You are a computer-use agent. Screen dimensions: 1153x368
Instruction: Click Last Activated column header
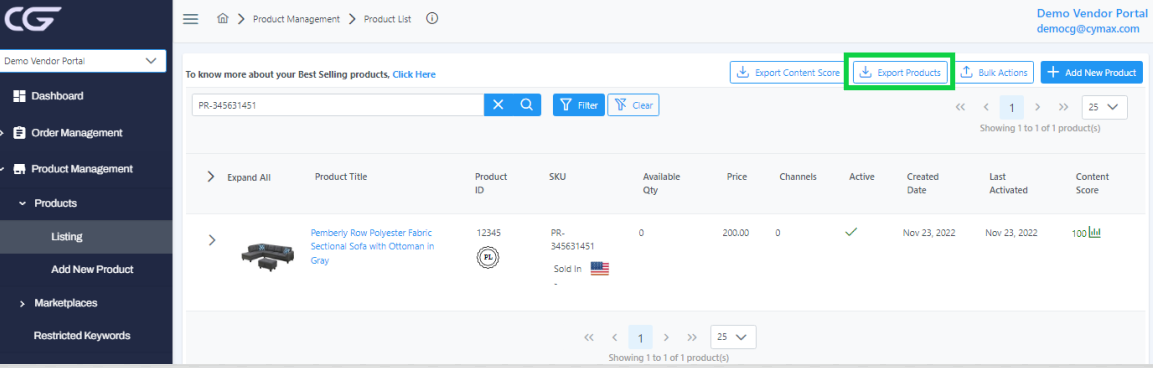pos(1008,183)
